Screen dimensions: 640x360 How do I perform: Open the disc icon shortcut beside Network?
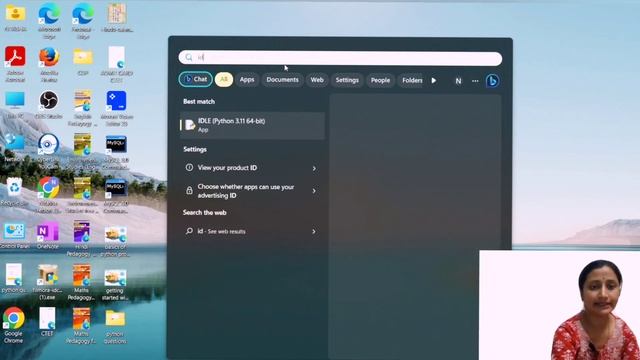(x=49, y=151)
